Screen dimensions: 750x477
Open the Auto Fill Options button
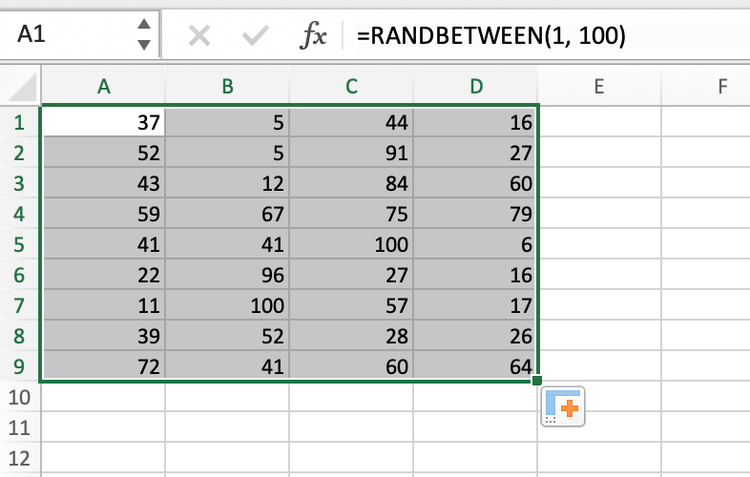pyautogui.click(x=563, y=407)
